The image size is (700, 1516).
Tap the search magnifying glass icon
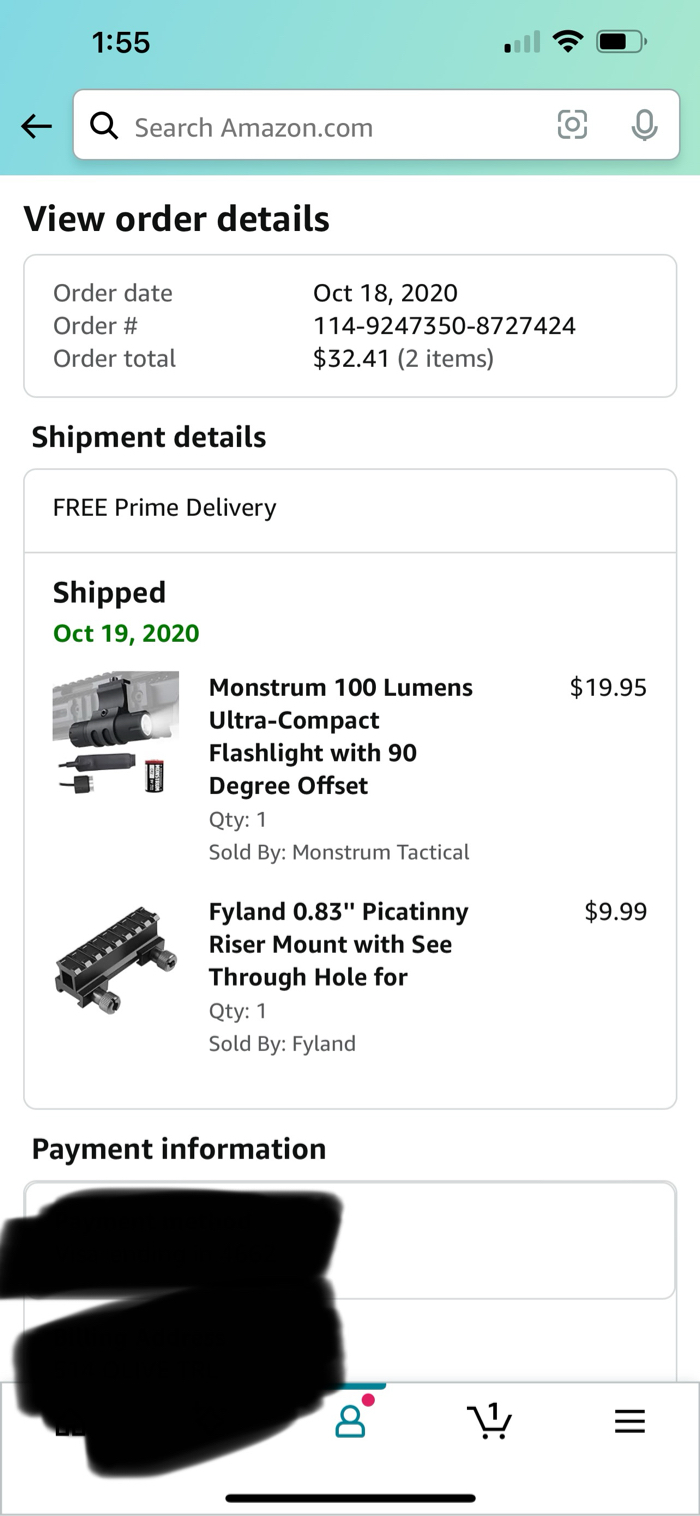[103, 126]
